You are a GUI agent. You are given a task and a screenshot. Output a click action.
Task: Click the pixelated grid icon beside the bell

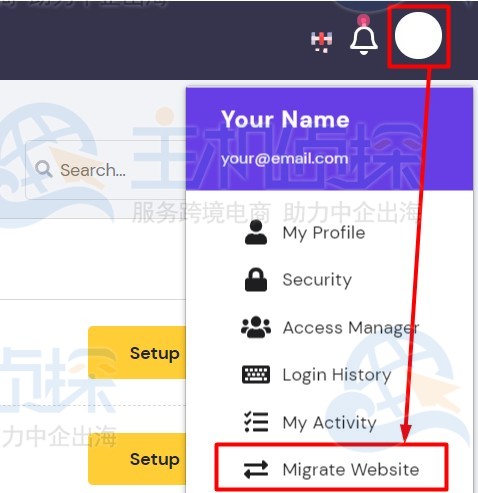[x=321, y=41]
